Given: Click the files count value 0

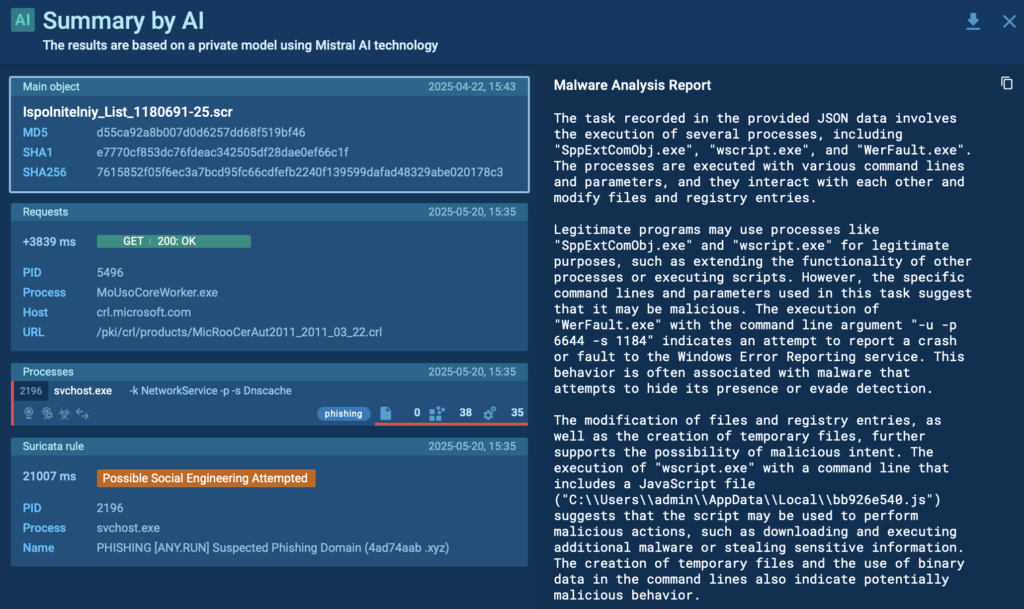Looking at the screenshot, I should (417, 413).
